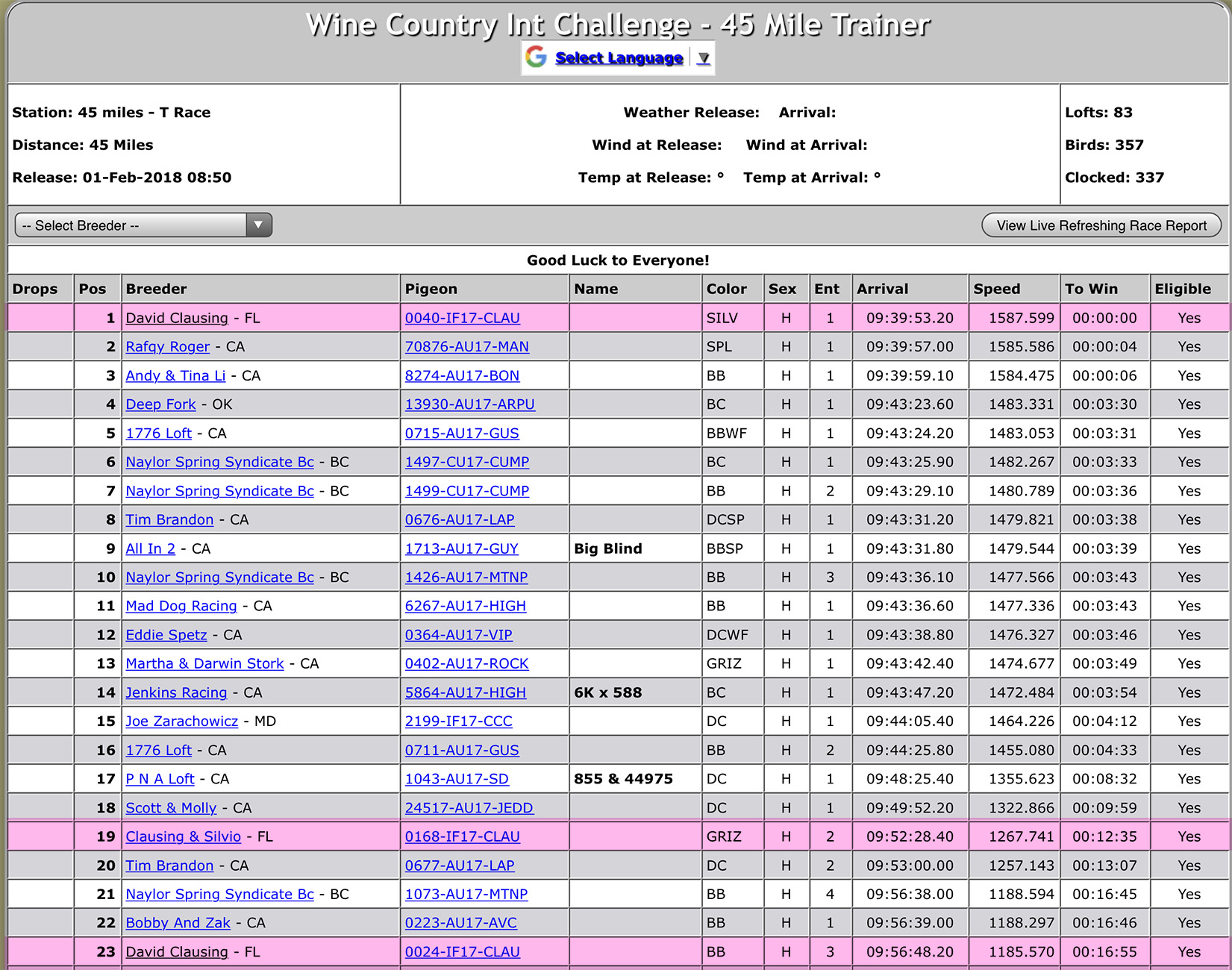Open pigeon 8274-AU17-BON details

[x=462, y=376]
